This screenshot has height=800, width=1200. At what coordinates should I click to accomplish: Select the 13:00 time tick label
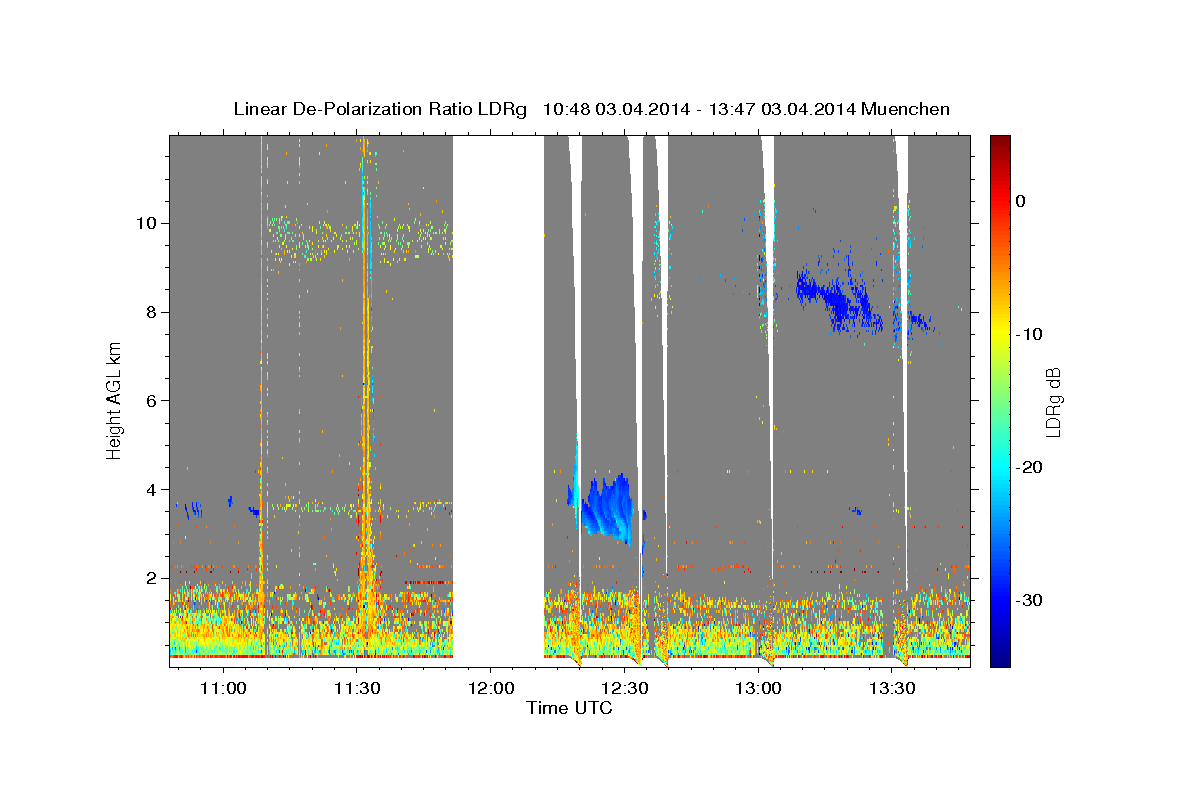coord(759,688)
